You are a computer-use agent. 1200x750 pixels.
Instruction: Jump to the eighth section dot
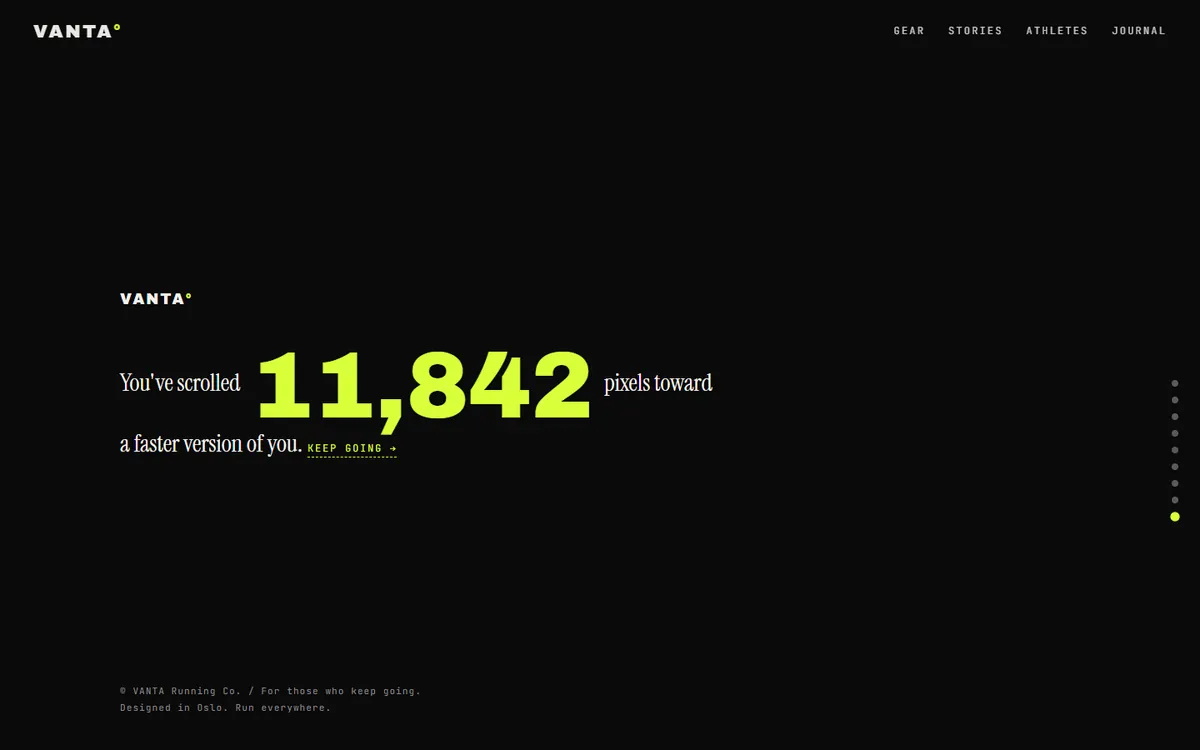click(1175, 500)
